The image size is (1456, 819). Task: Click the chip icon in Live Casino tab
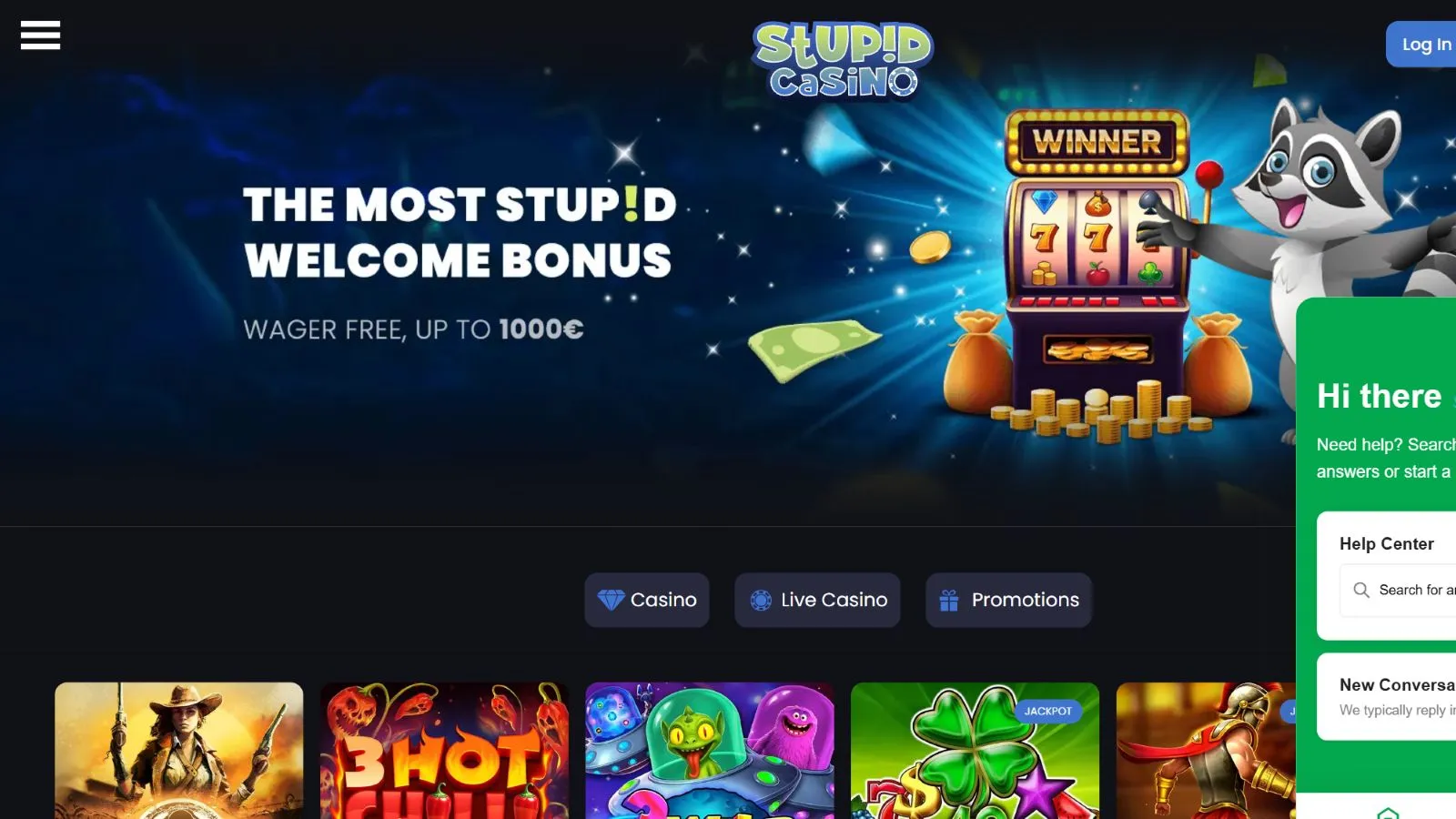[761, 600]
